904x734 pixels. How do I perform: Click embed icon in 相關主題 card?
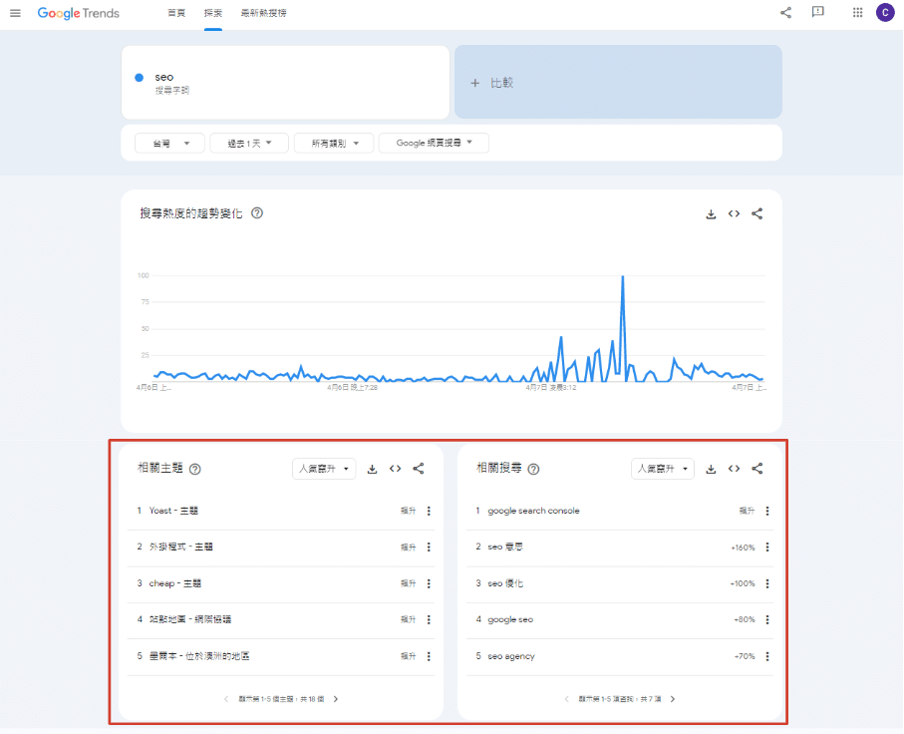tap(395, 469)
